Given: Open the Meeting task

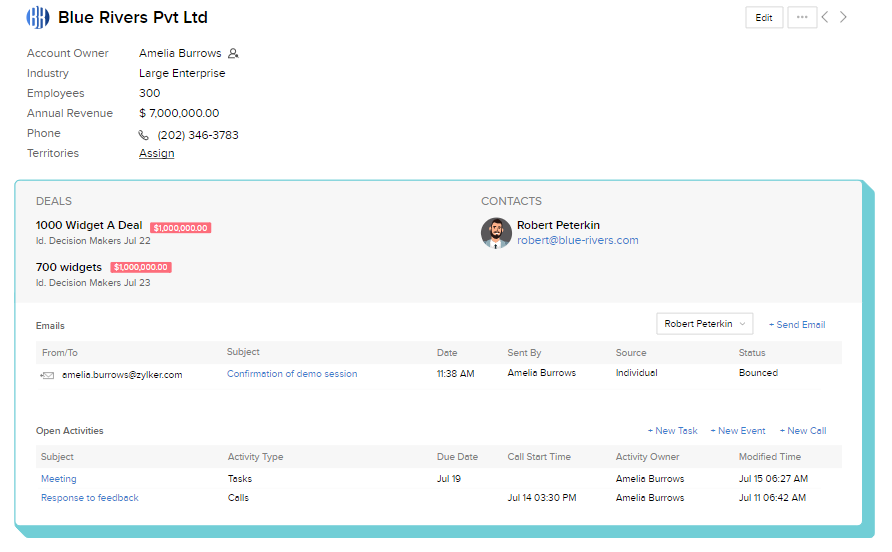Looking at the screenshot, I should tap(59, 479).
